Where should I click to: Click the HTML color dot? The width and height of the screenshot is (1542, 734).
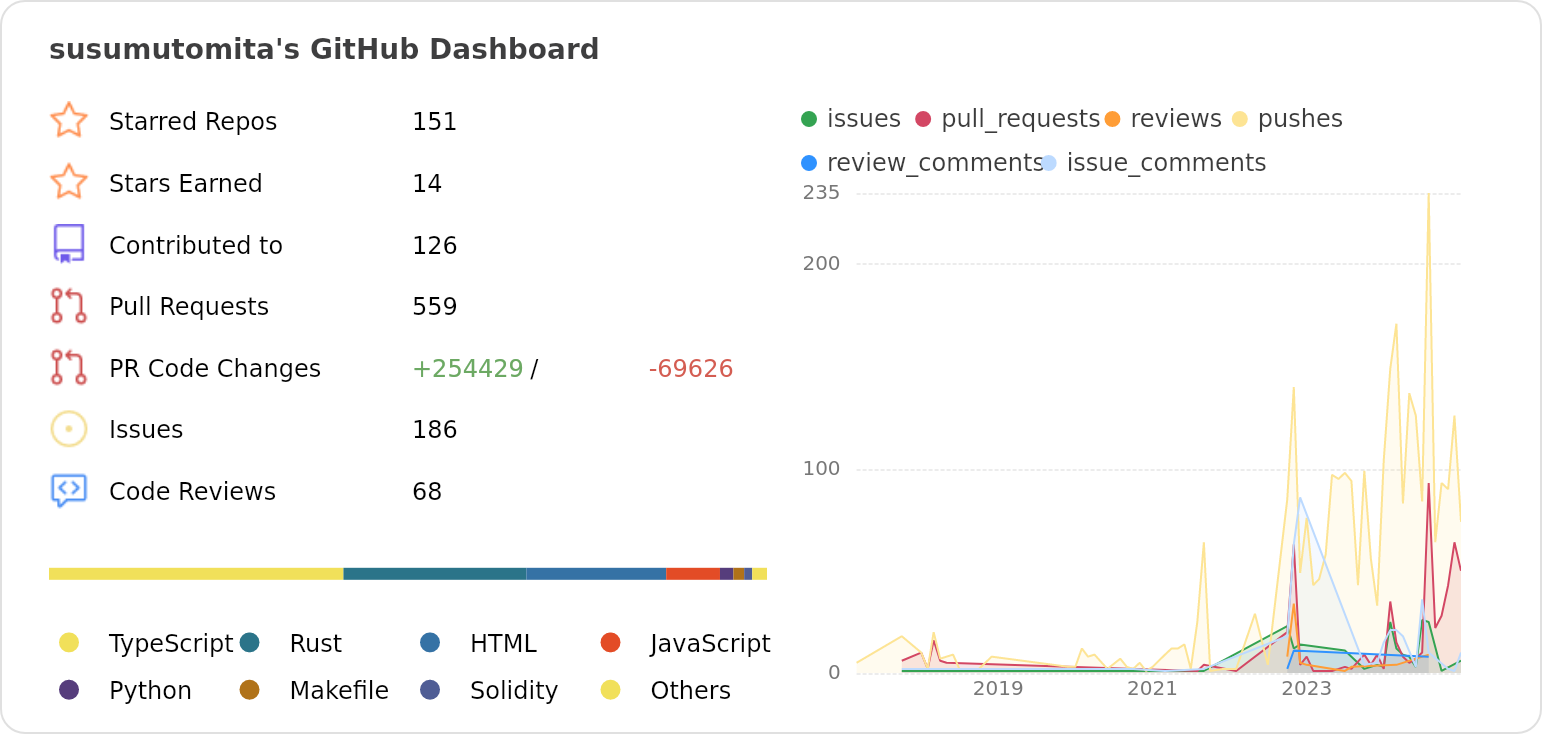[430, 642]
